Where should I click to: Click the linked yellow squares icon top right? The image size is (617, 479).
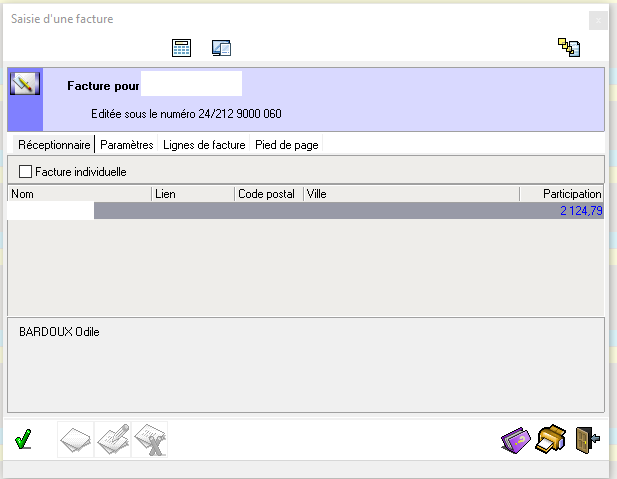569,47
